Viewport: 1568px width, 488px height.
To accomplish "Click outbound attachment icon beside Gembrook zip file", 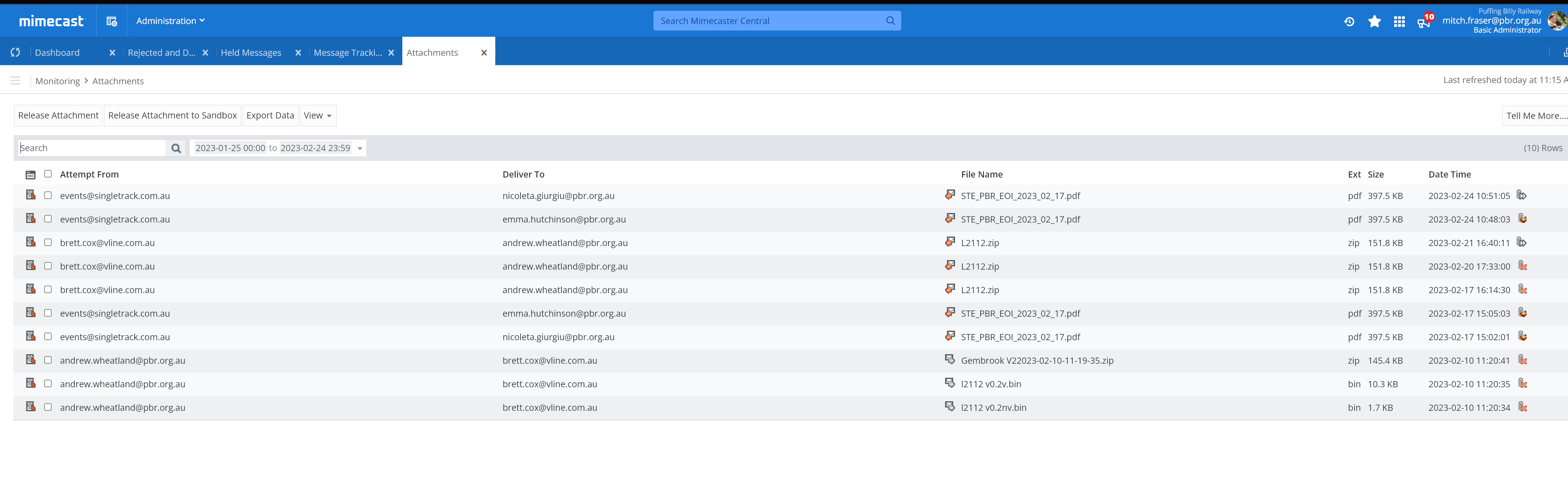I will pos(950,360).
